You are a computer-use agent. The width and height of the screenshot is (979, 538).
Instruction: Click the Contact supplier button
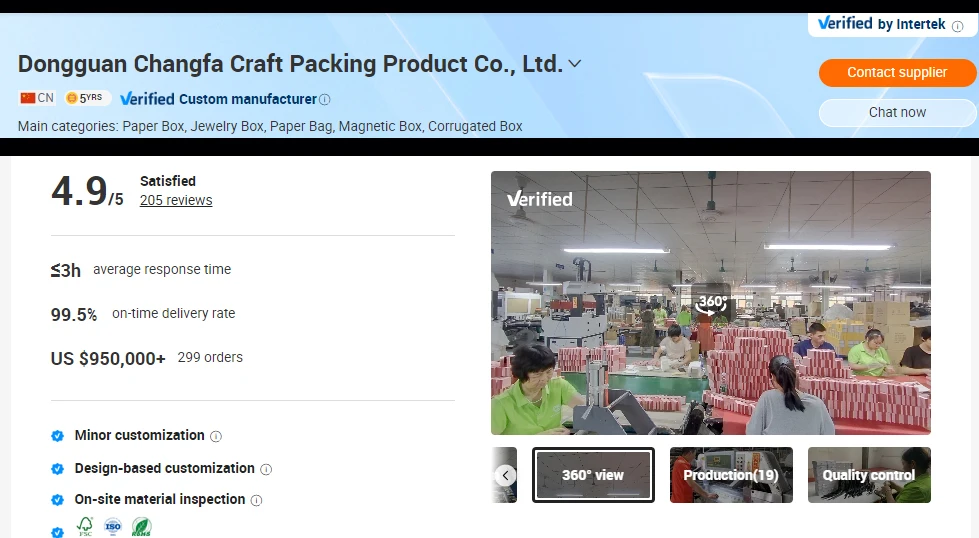coord(897,73)
